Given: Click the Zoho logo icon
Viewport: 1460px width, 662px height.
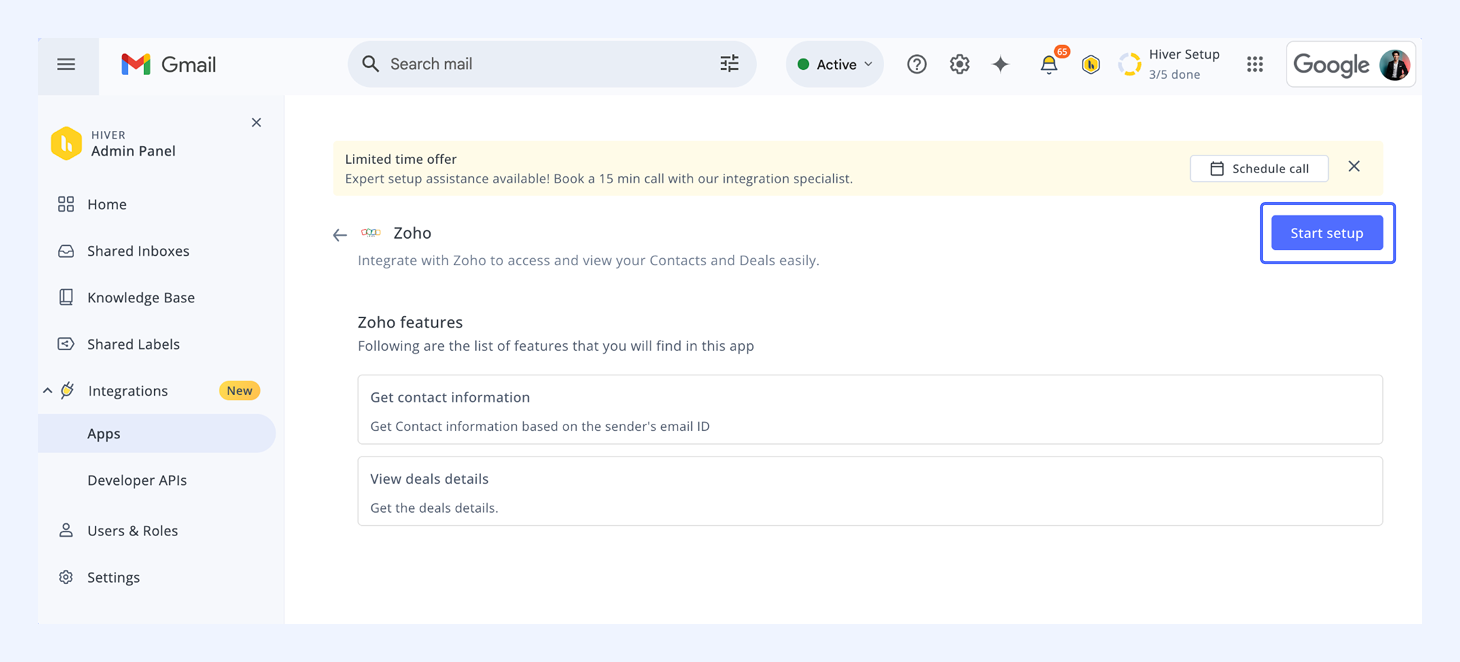Looking at the screenshot, I should [x=371, y=233].
